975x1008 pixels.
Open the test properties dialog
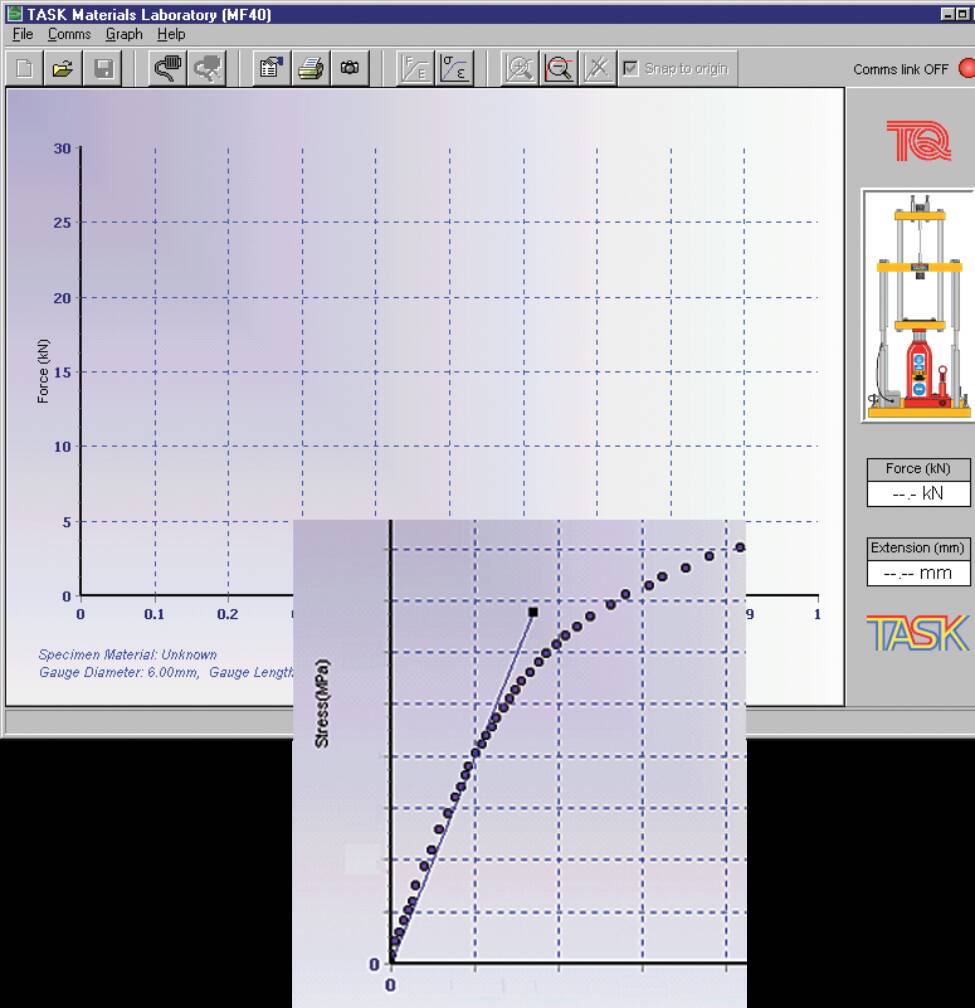[x=268, y=70]
